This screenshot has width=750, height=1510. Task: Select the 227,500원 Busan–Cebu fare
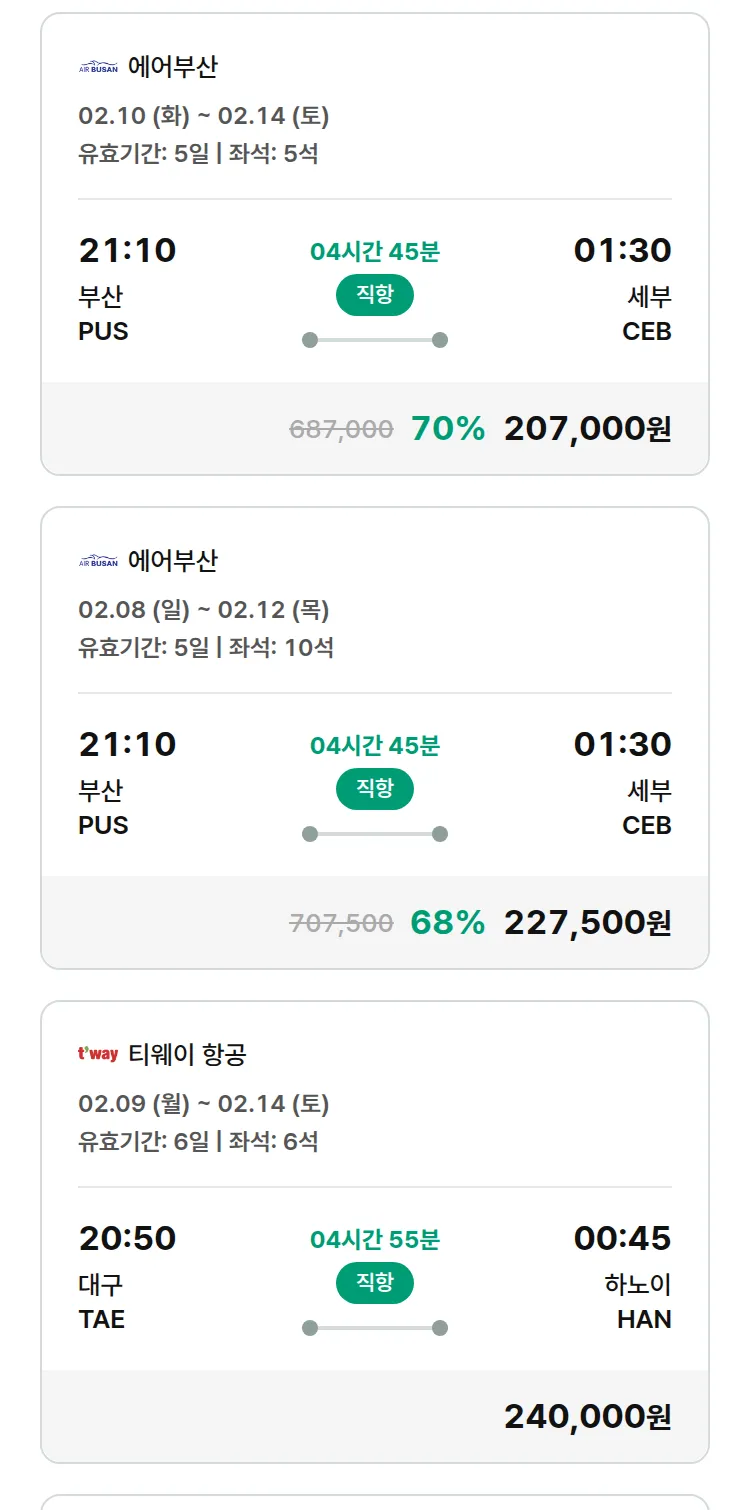click(587, 923)
